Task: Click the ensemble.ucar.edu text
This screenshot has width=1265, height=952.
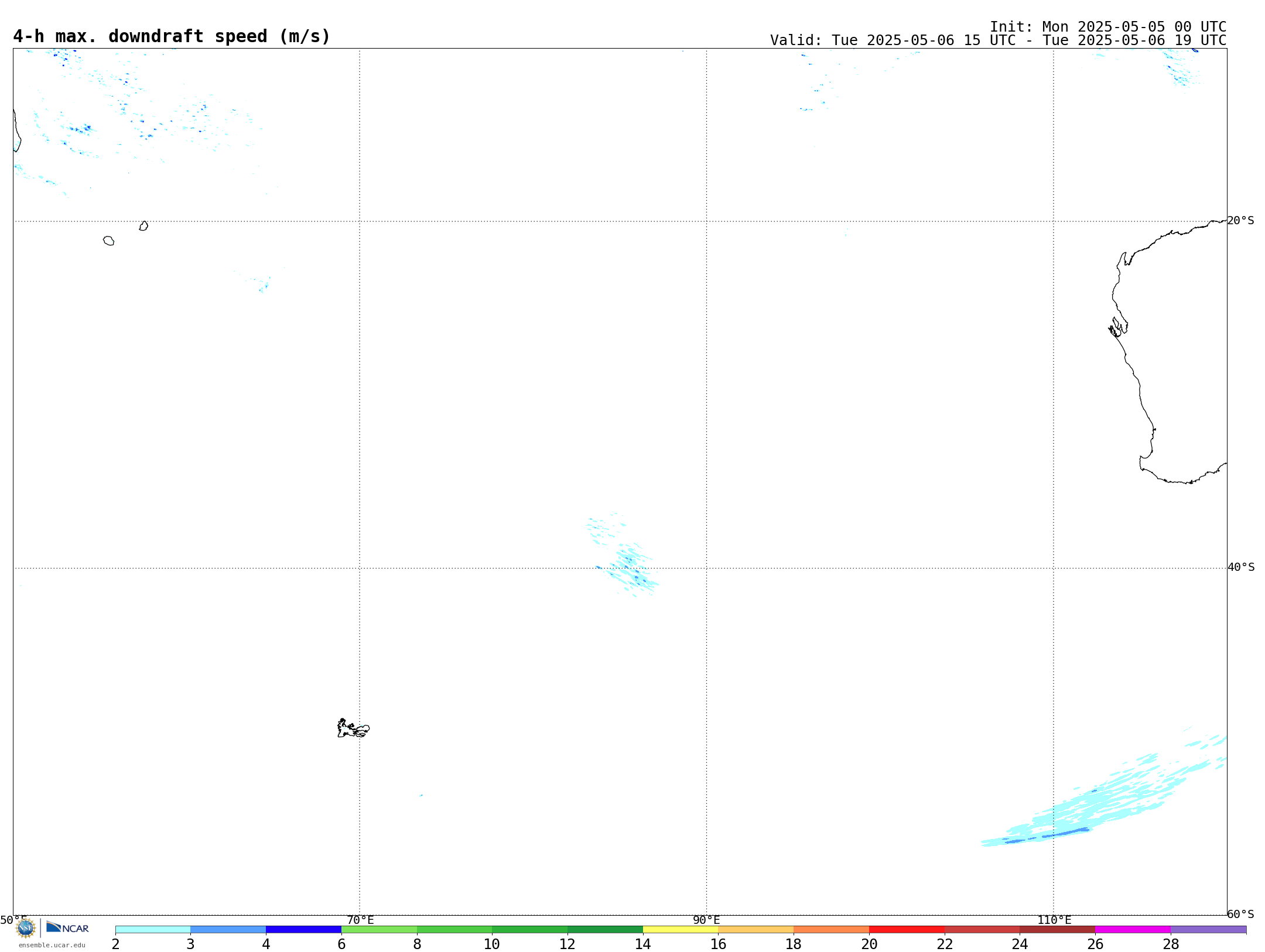Action: pos(52,945)
